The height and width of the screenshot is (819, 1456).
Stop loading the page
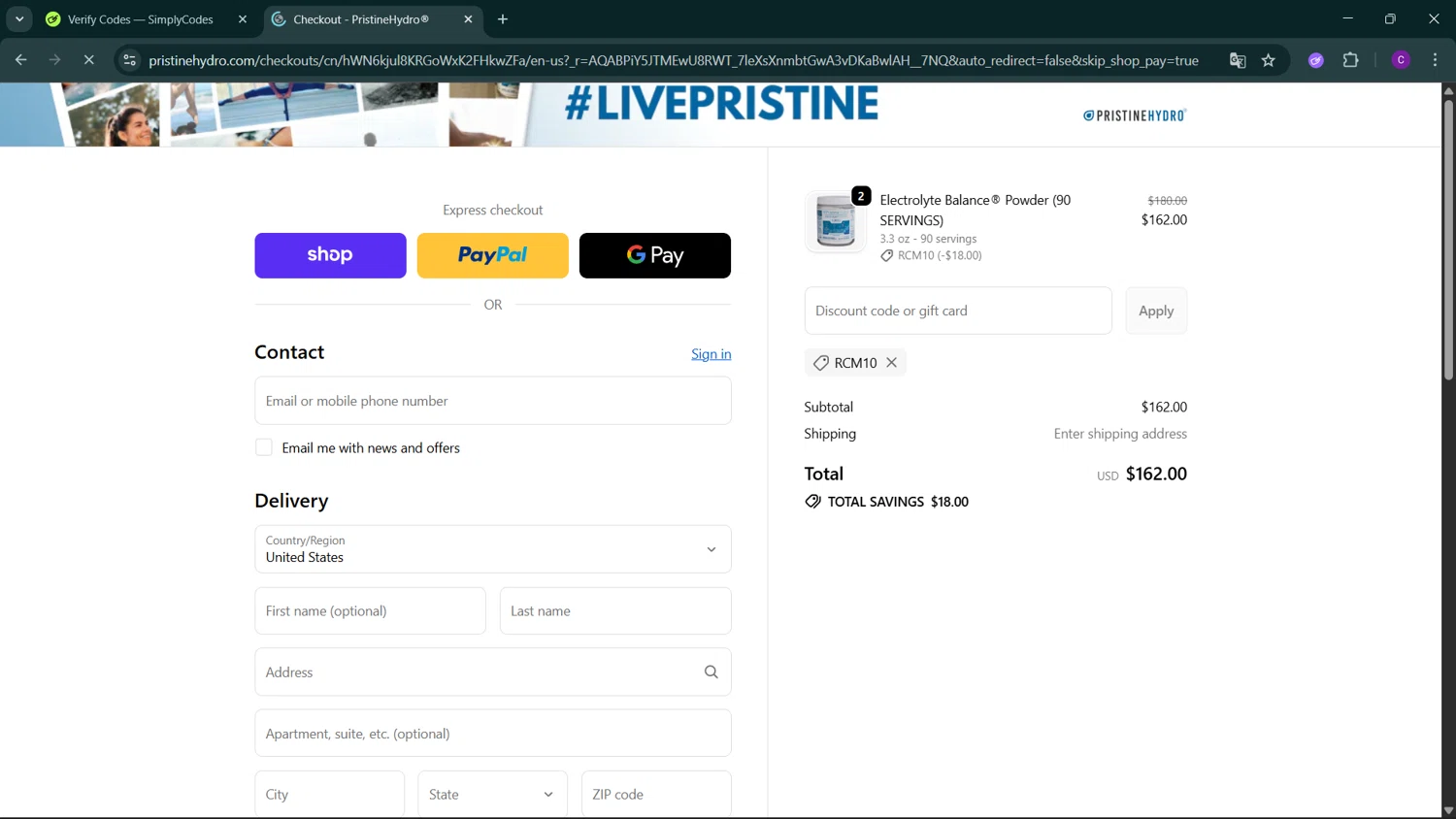tap(88, 60)
